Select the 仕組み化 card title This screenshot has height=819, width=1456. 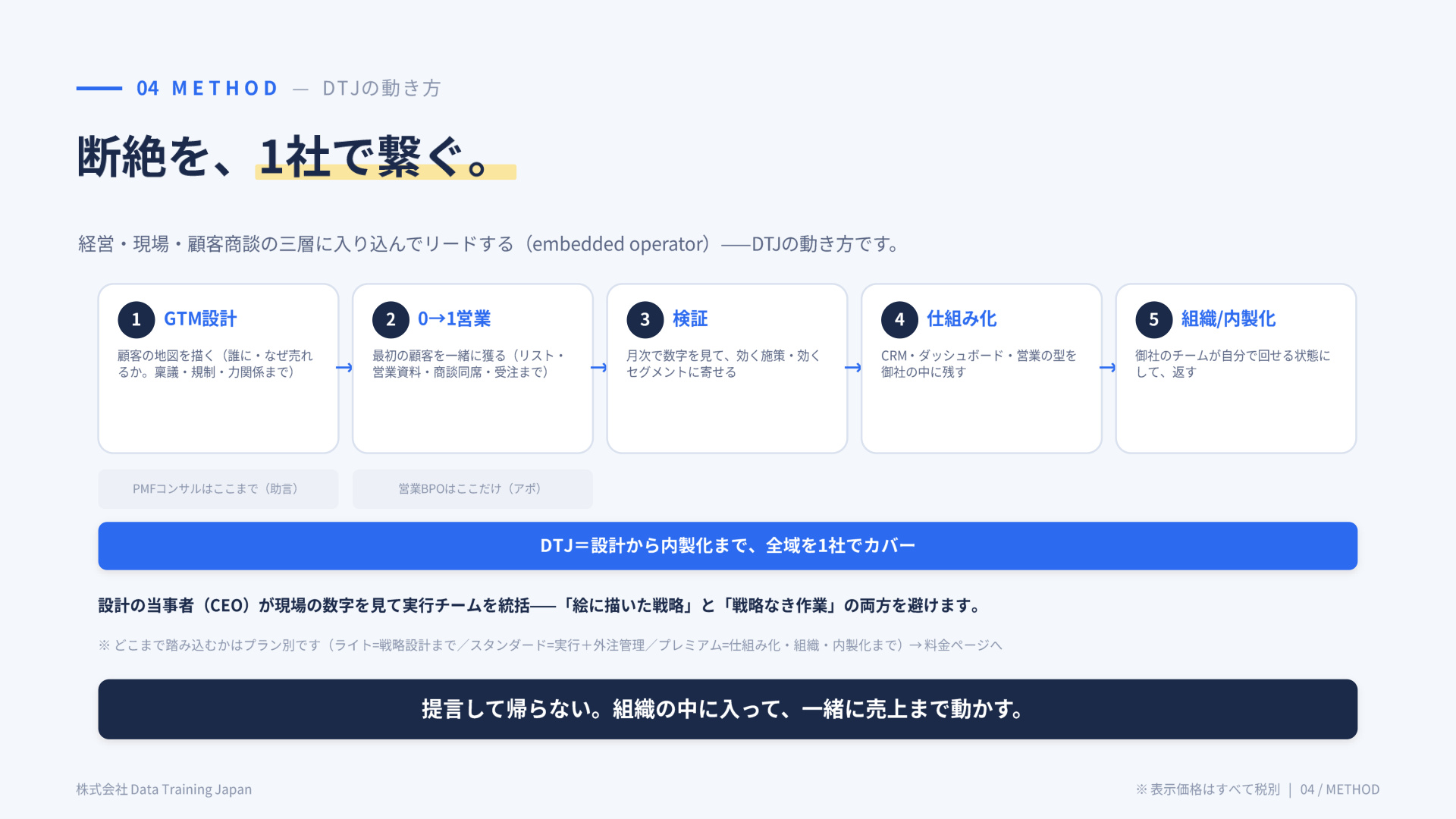[962, 319]
